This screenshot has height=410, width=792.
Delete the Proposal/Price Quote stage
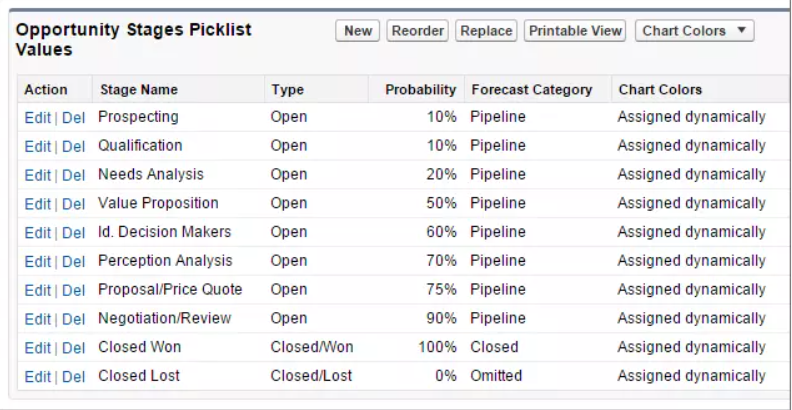(x=73, y=291)
